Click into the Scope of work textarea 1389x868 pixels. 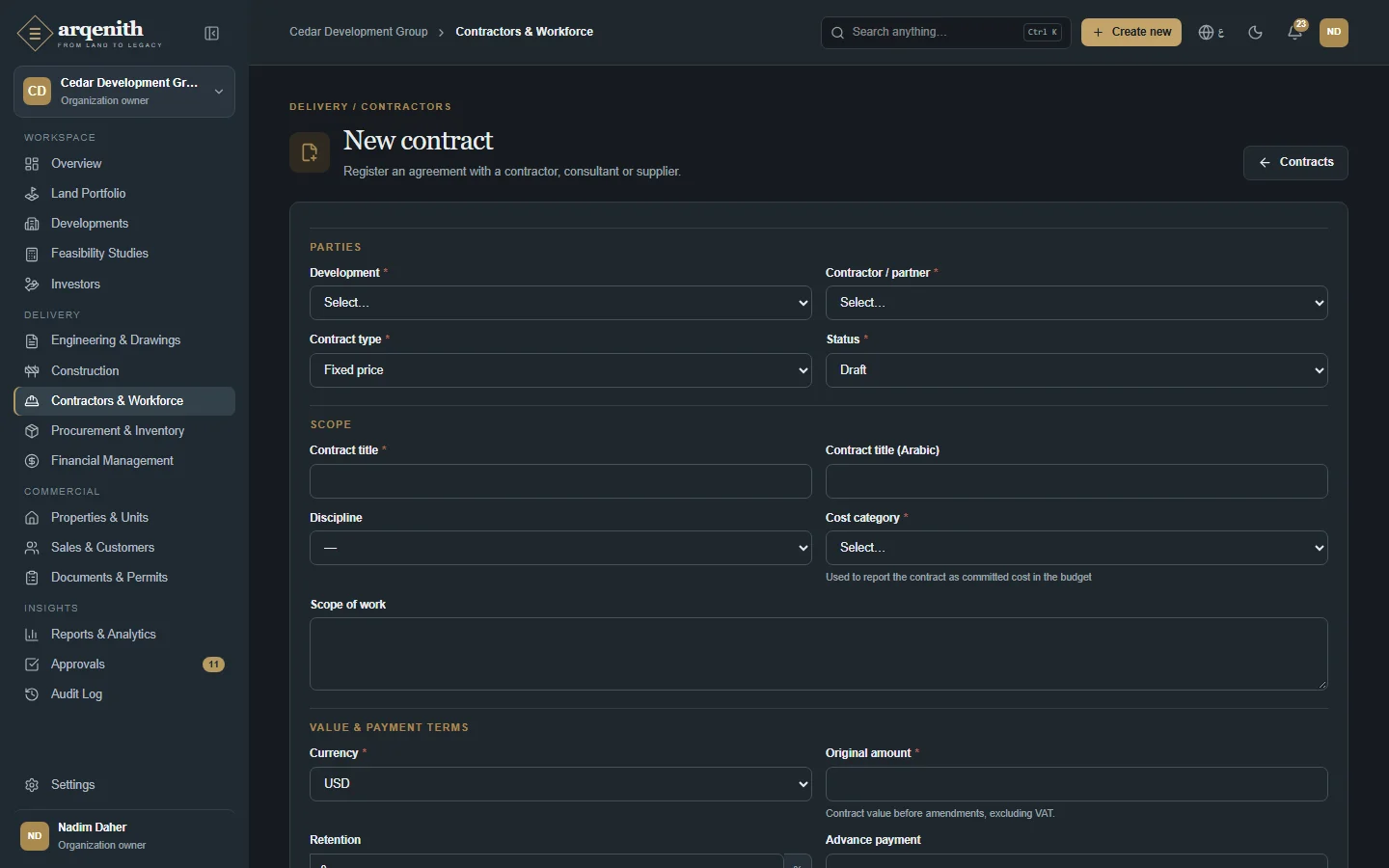tap(819, 654)
